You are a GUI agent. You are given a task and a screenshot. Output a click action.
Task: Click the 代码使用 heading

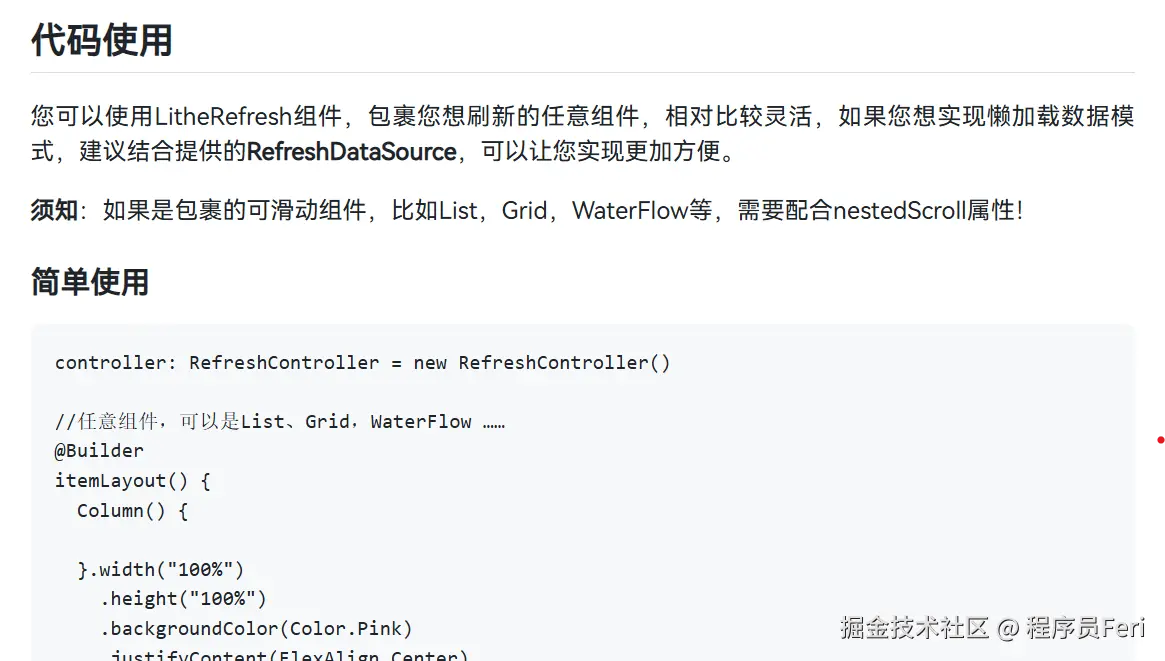(x=102, y=40)
